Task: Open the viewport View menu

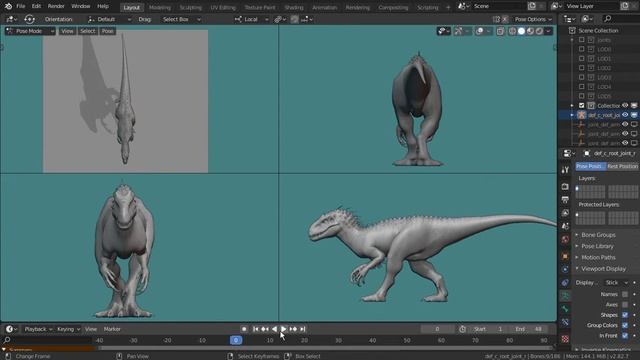Action: tap(67, 31)
